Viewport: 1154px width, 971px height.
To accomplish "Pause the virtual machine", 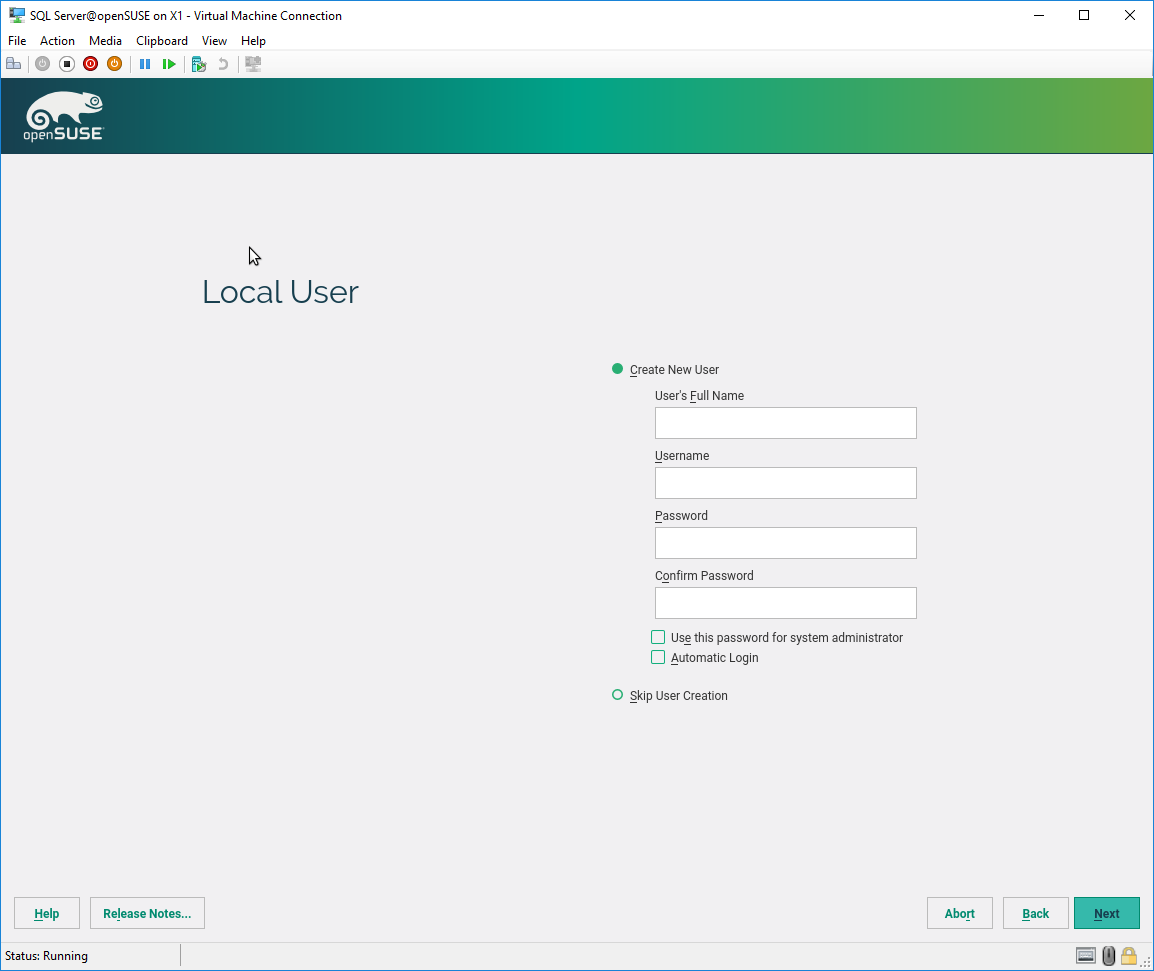I will click(145, 64).
